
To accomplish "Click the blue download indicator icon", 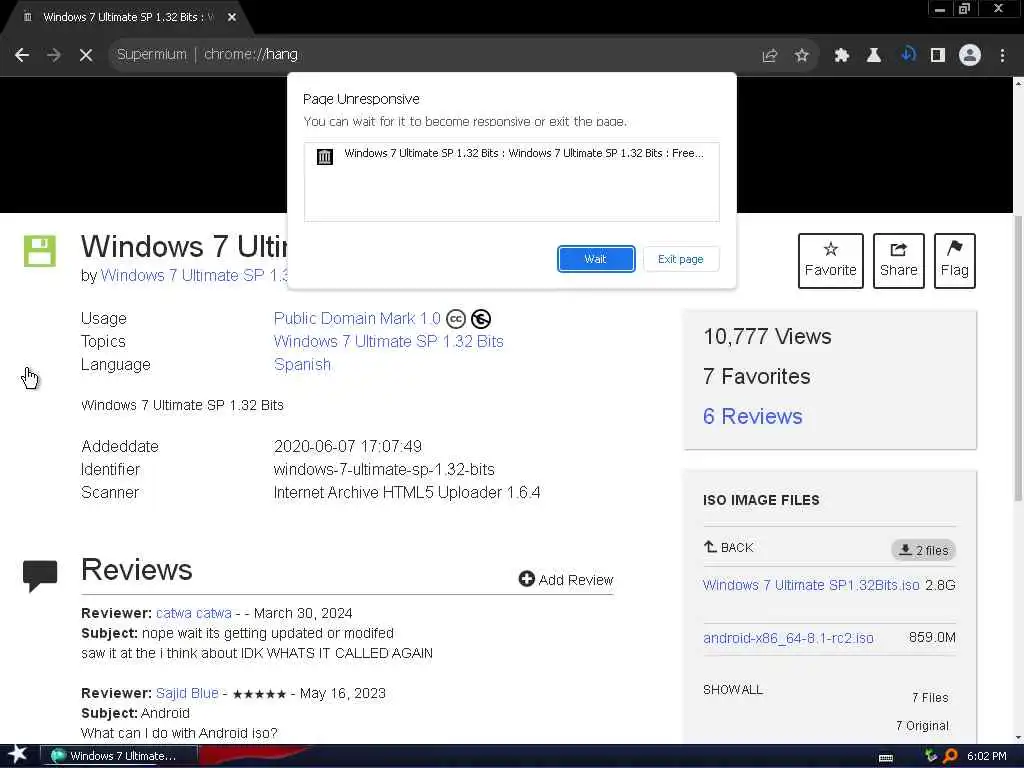I will (908, 54).
